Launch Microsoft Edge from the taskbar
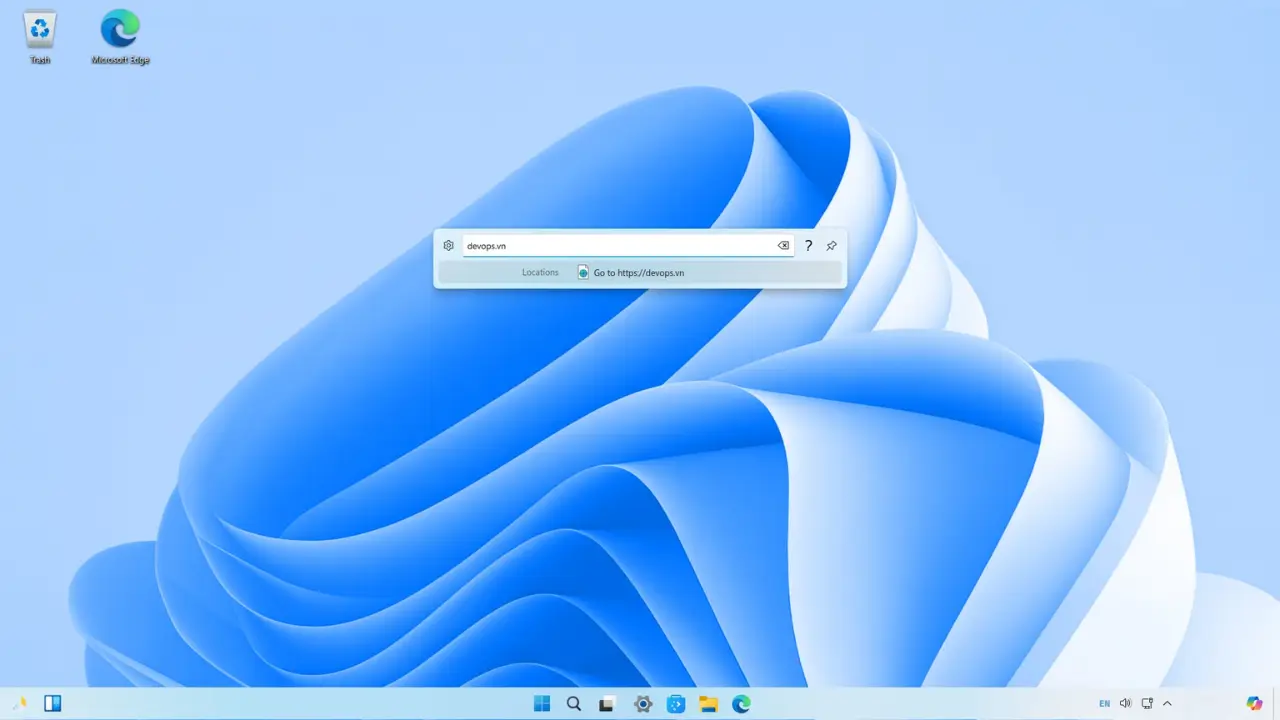Viewport: 1280px width, 720px height. 741,703
